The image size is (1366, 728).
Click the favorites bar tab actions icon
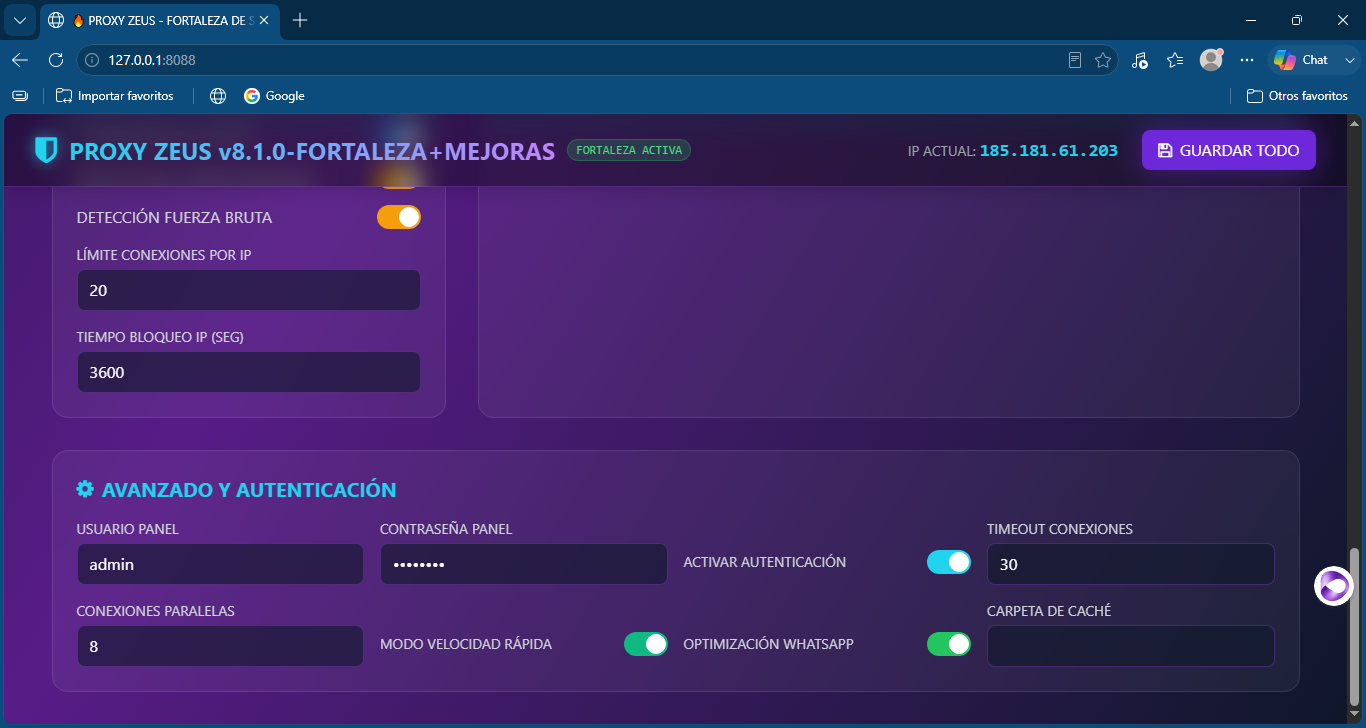click(x=20, y=96)
